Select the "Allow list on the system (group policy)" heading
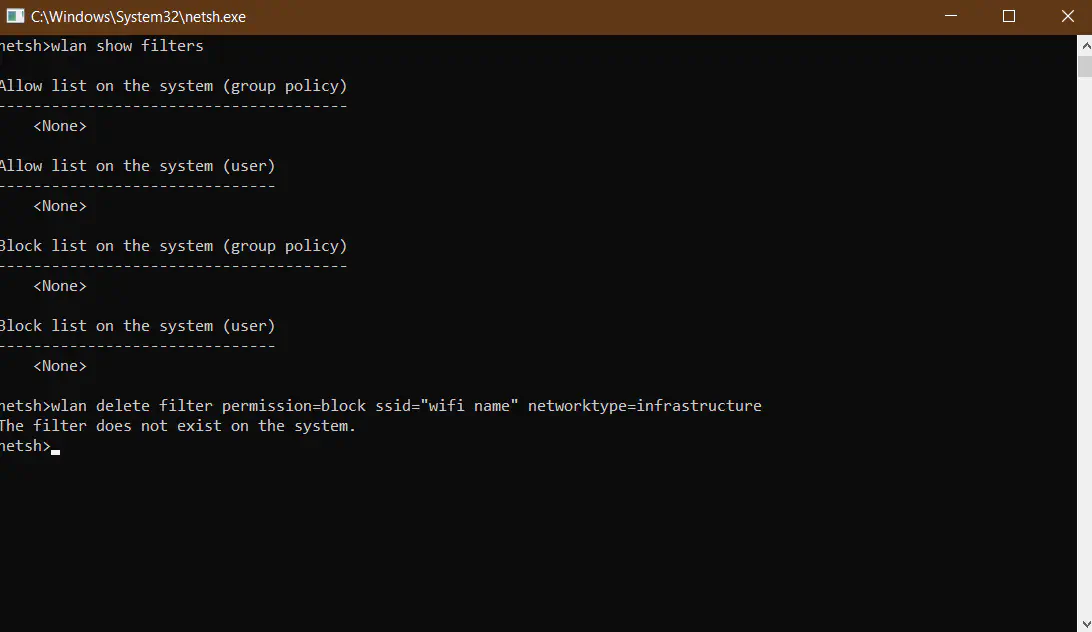This screenshot has width=1092, height=632. pyautogui.click(x=172, y=86)
